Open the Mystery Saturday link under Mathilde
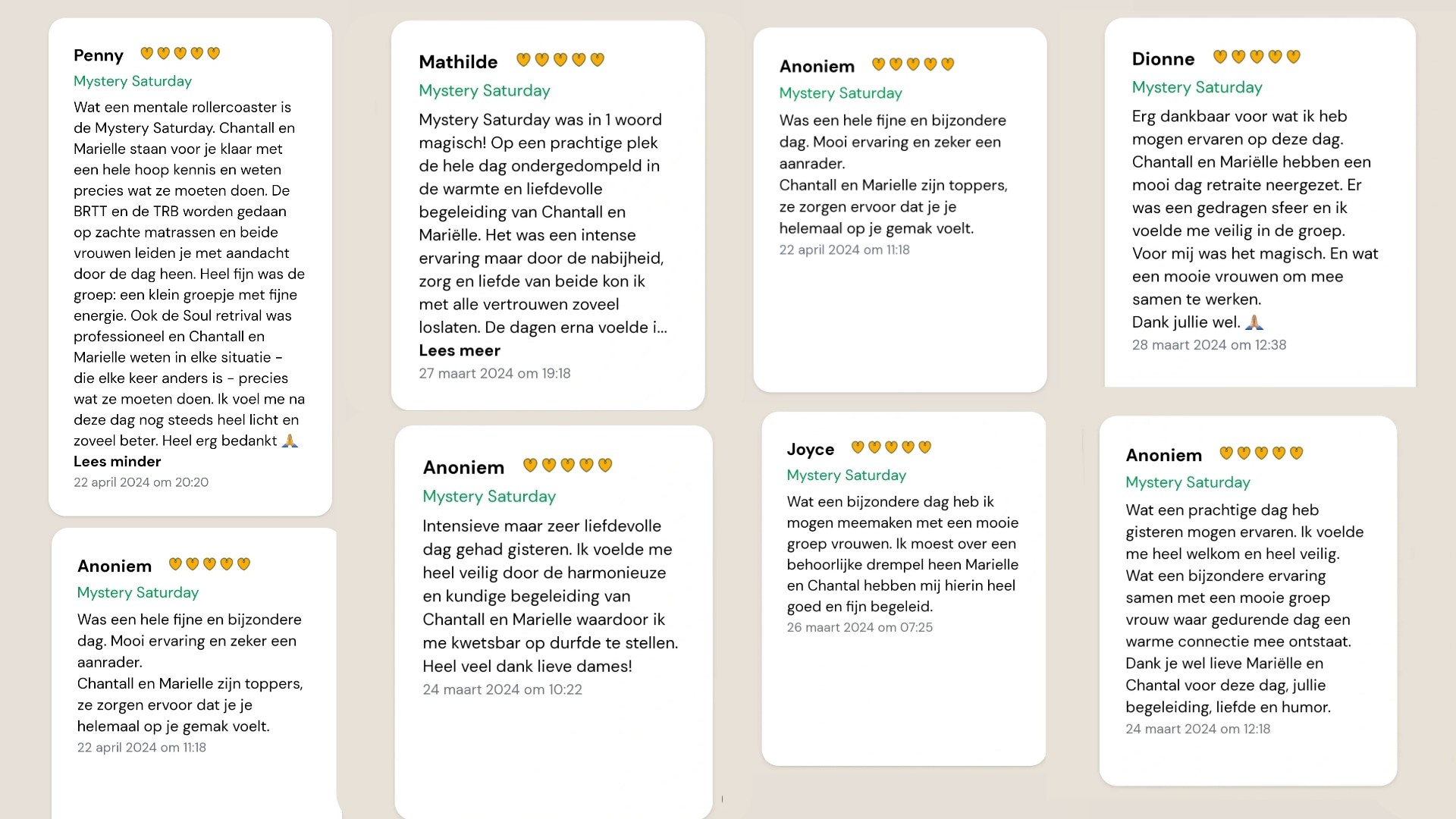 tap(485, 91)
